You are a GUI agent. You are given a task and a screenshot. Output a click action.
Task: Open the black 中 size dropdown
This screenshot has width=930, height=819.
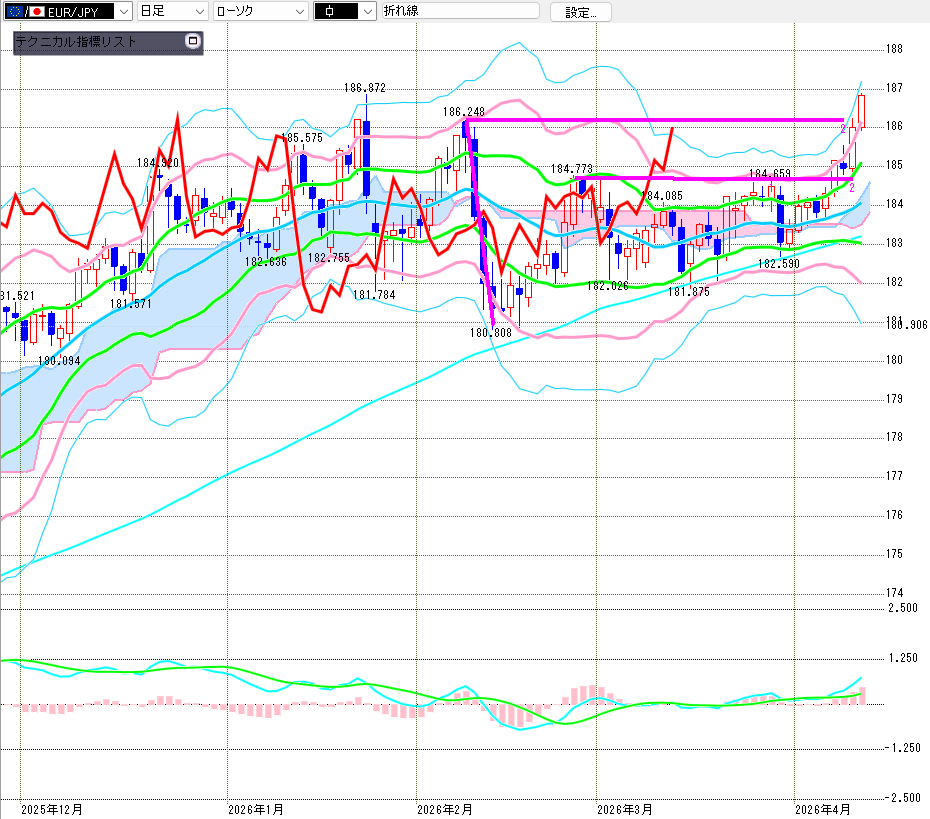(366, 11)
